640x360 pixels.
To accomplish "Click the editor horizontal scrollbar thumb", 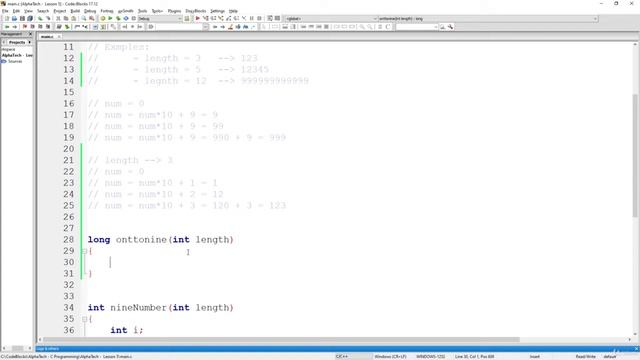I will pos(282,340).
